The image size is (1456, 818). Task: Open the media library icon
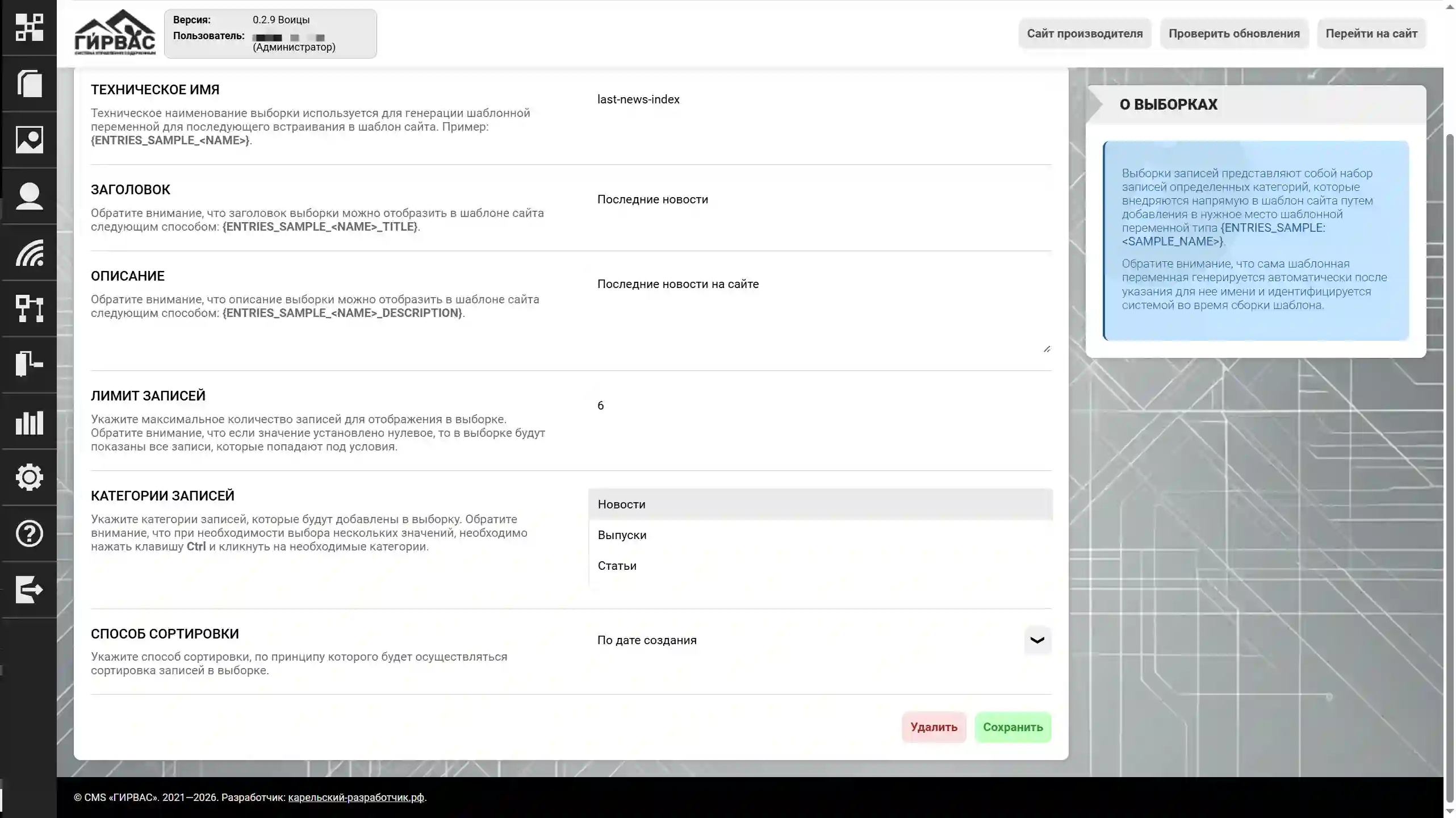[30, 139]
